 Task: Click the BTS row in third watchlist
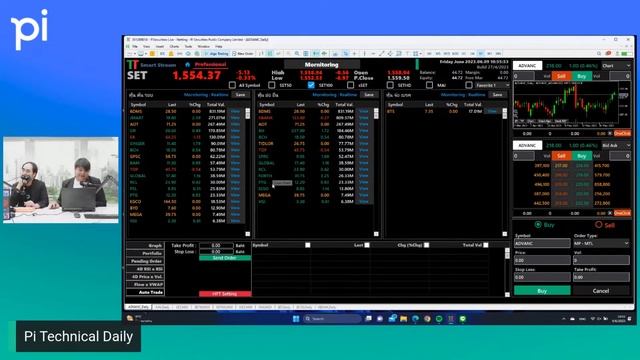point(444,111)
